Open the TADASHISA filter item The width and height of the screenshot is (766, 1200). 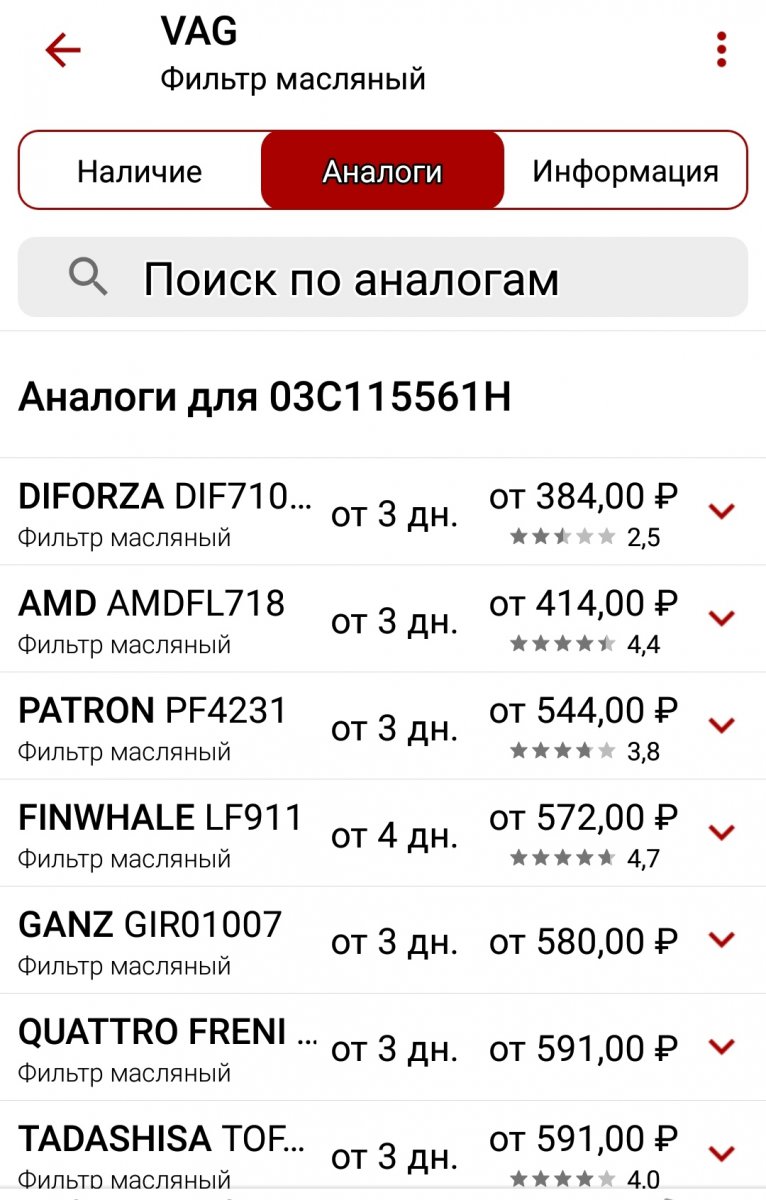(383, 1150)
